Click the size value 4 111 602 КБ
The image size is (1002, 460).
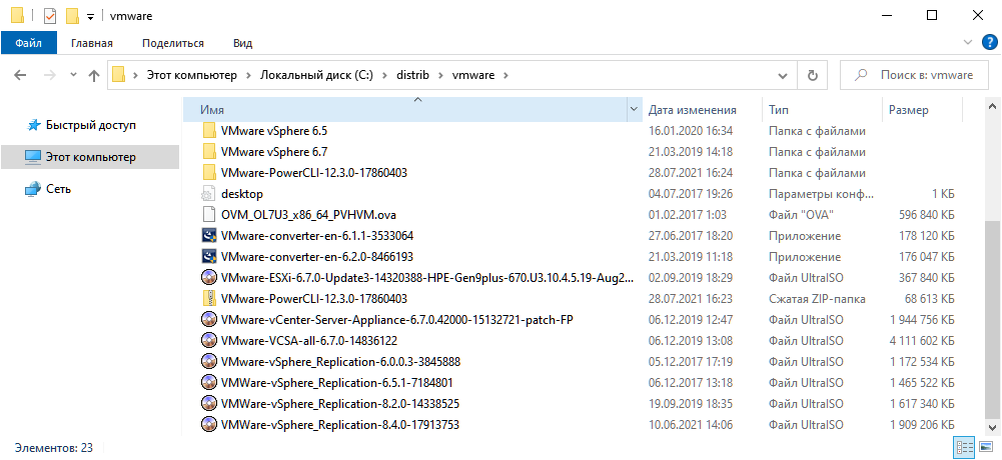coord(921,341)
